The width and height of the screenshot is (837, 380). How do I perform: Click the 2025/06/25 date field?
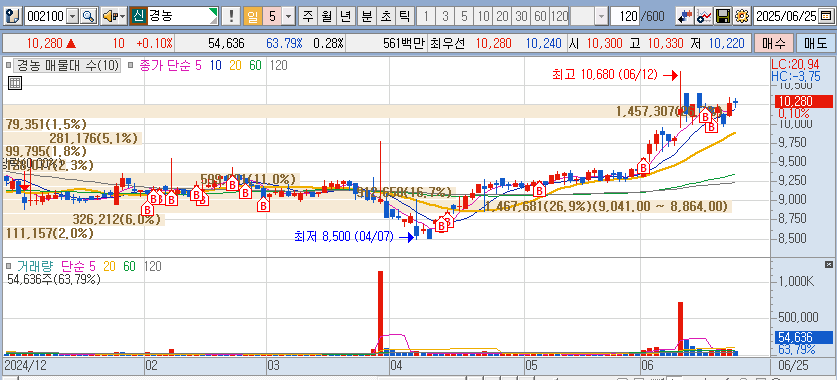pyautogui.click(x=786, y=17)
